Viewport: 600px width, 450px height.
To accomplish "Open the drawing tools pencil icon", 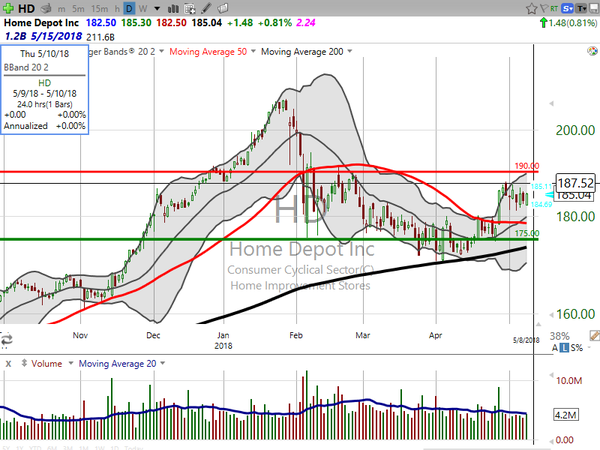I will pos(206,8).
